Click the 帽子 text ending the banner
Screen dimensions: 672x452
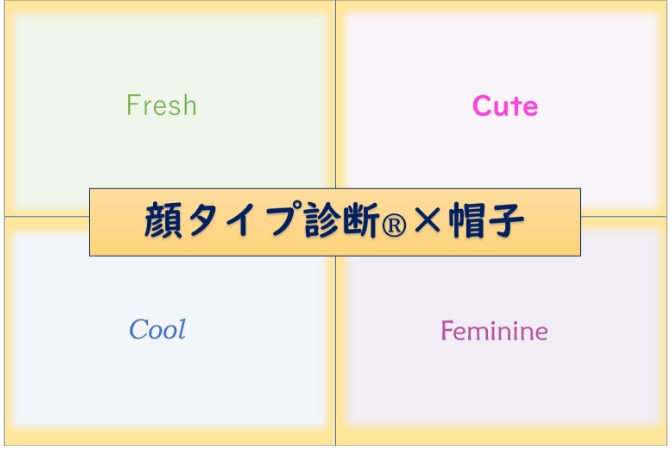pyautogui.click(x=486, y=220)
